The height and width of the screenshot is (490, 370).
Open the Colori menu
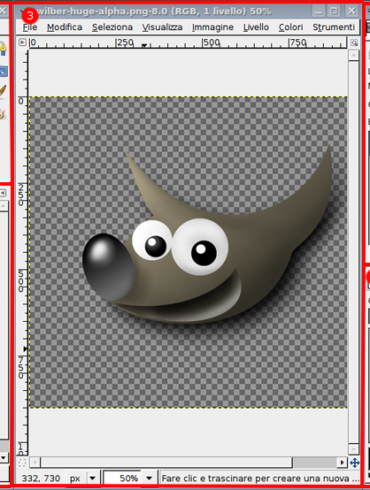pyautogui.click(x=291, y=27)
